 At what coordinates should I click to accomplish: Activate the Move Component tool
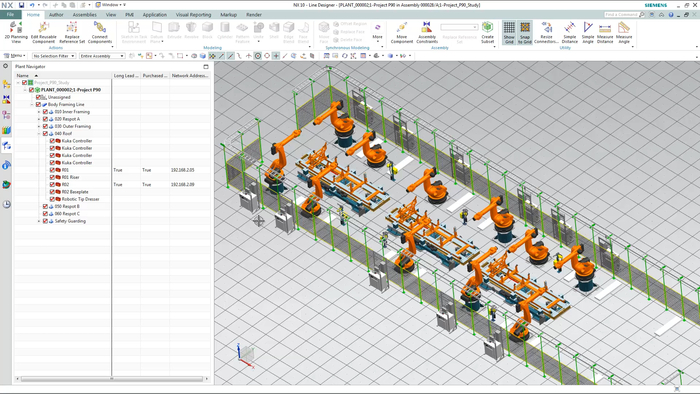point(402,32)
